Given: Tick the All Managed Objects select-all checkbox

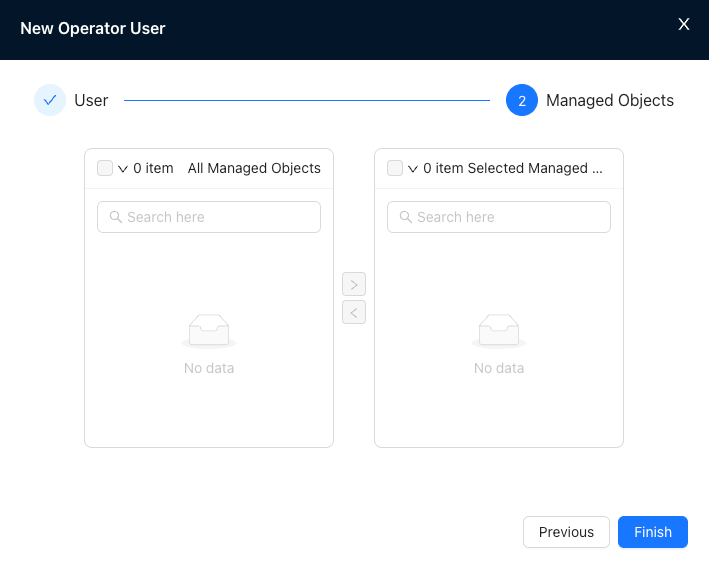Looking at the screenshot, I should [x=105, y=168].
